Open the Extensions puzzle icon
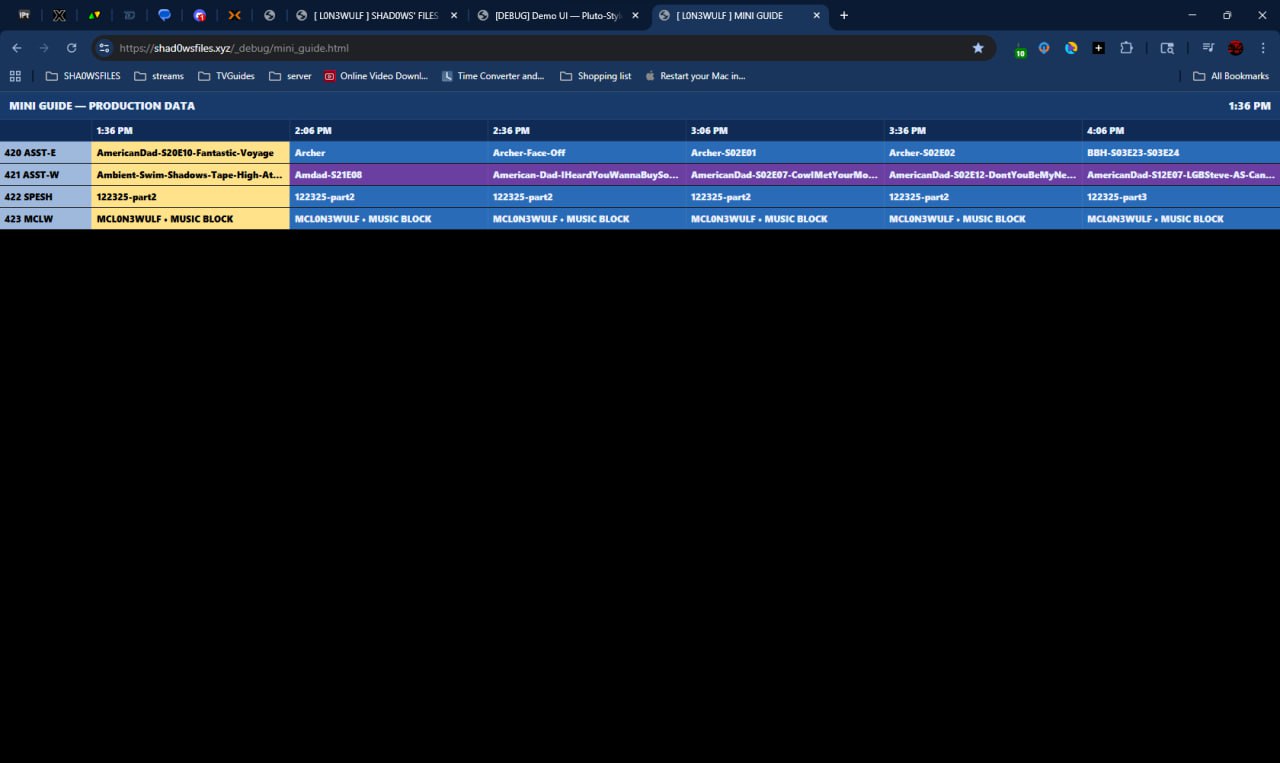The height and width of the screenshot is (763, 1280). click(1126, 48)
